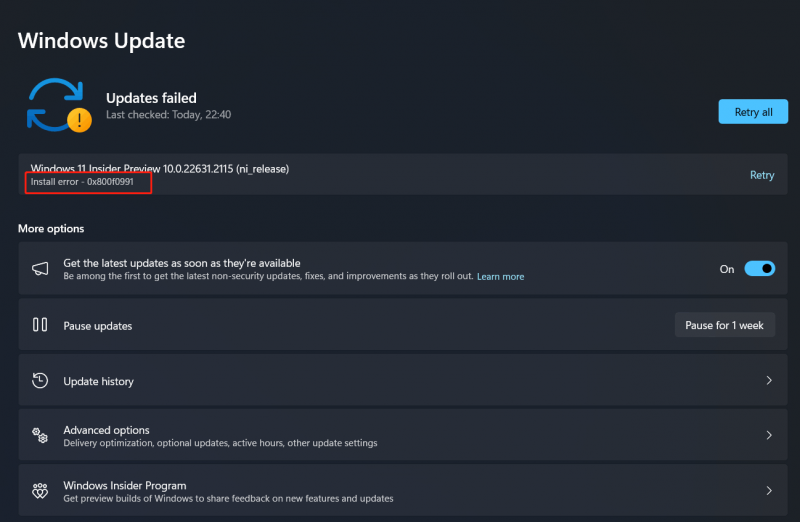
Task: Open Advanced options via the chevron arrow
Action: point(769,435)
